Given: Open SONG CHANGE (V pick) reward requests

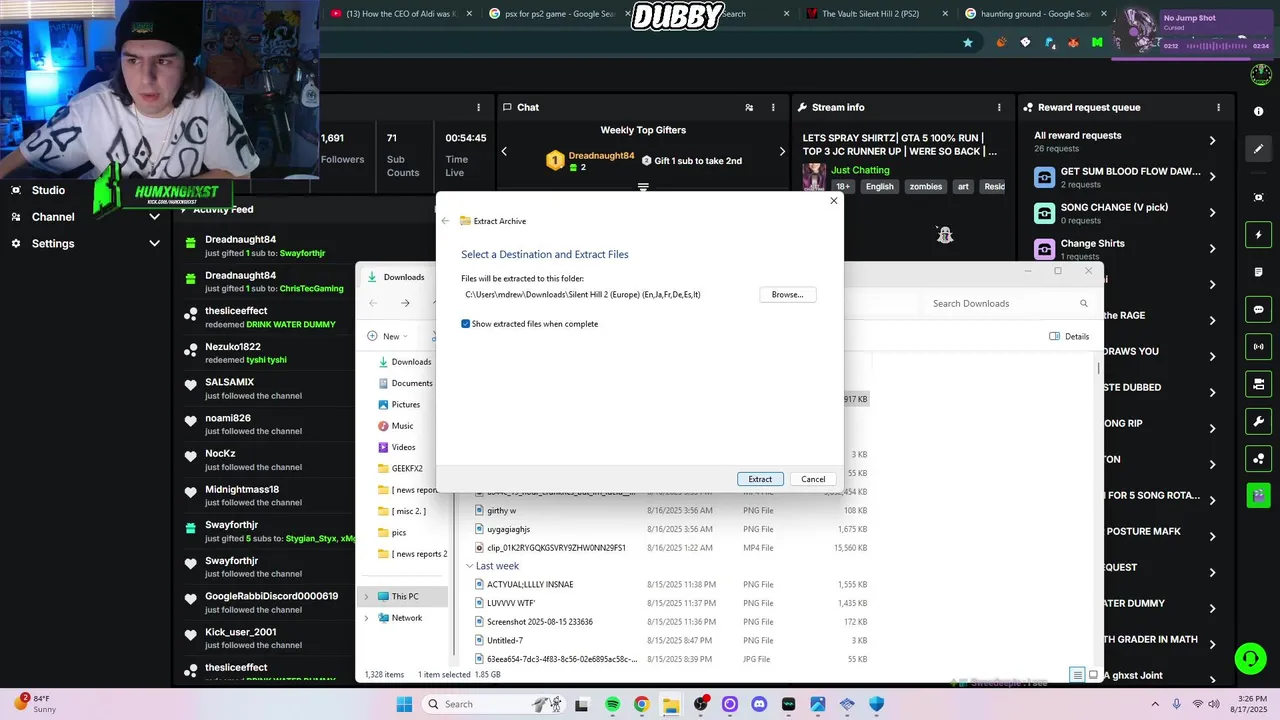Looking at the screenshot, I should [x=1125, y=213].
